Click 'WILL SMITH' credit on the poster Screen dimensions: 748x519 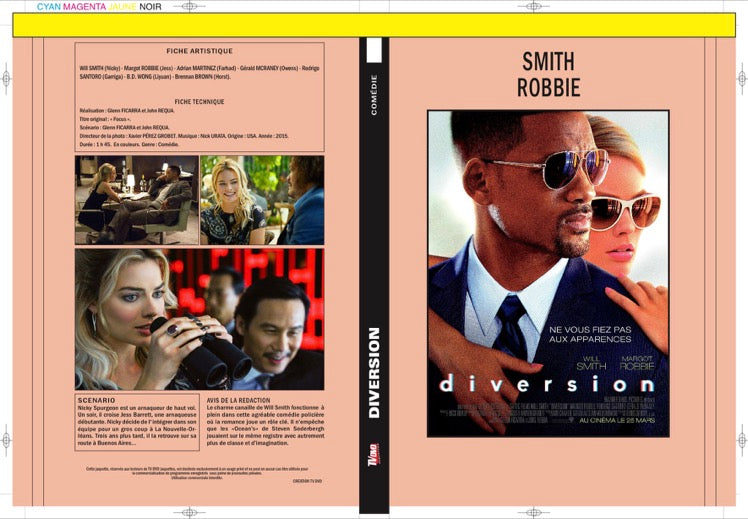(x=592, y=363)
